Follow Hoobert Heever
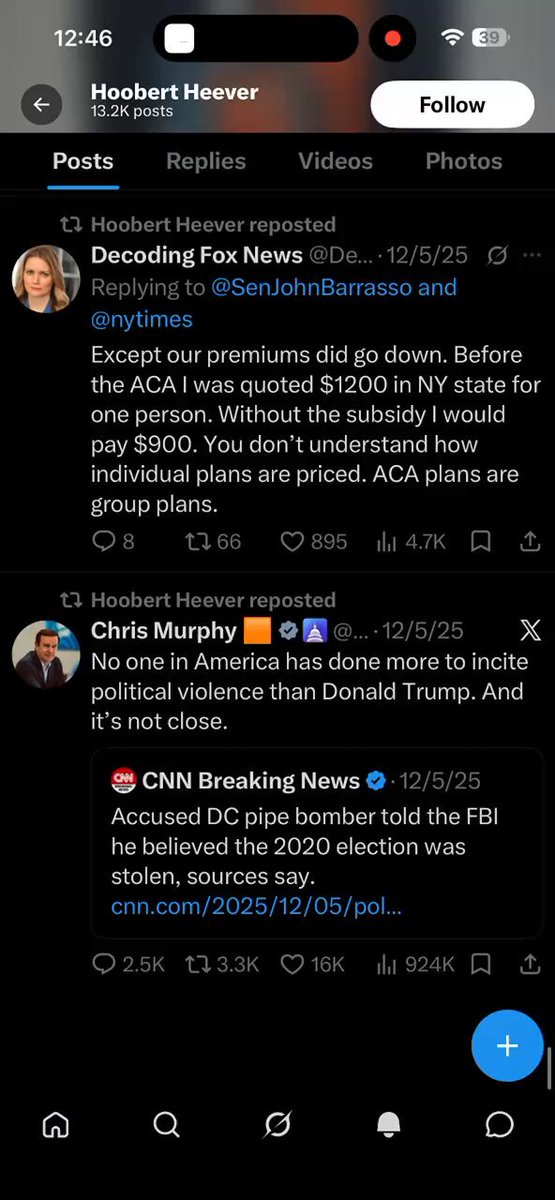The image size is (555, 1200). (452, 105)
